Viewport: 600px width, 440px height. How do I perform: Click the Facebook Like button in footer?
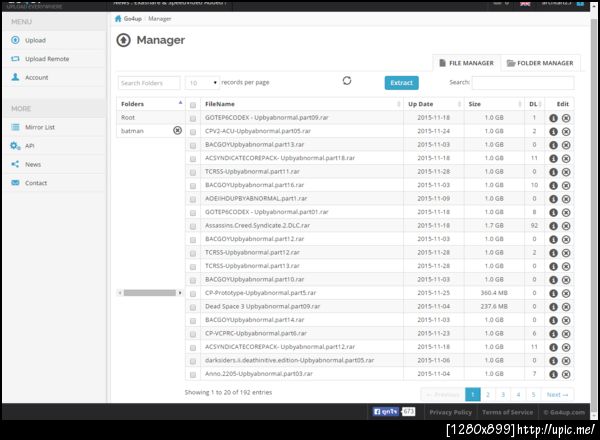click(386, 412)
